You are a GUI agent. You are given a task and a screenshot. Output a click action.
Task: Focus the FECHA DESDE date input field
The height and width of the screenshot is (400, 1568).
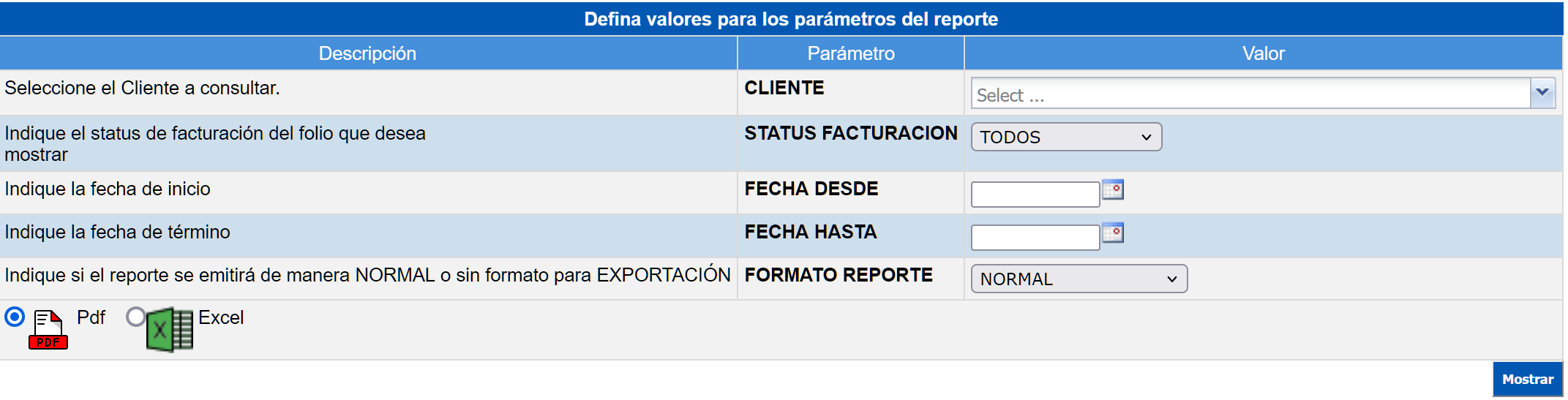click(x=1035, y=195)
